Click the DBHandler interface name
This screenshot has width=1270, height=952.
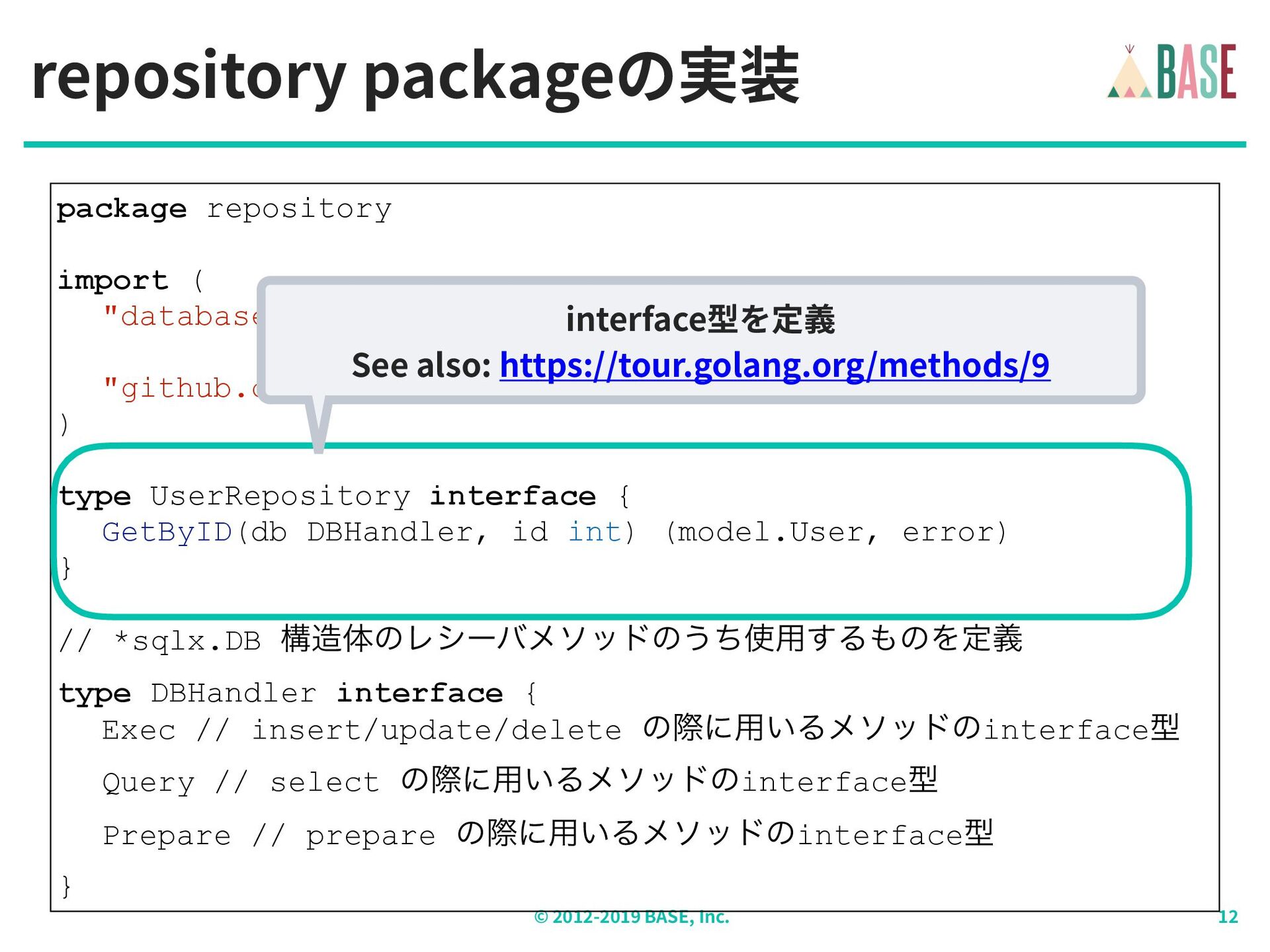(x=233, y=694)
